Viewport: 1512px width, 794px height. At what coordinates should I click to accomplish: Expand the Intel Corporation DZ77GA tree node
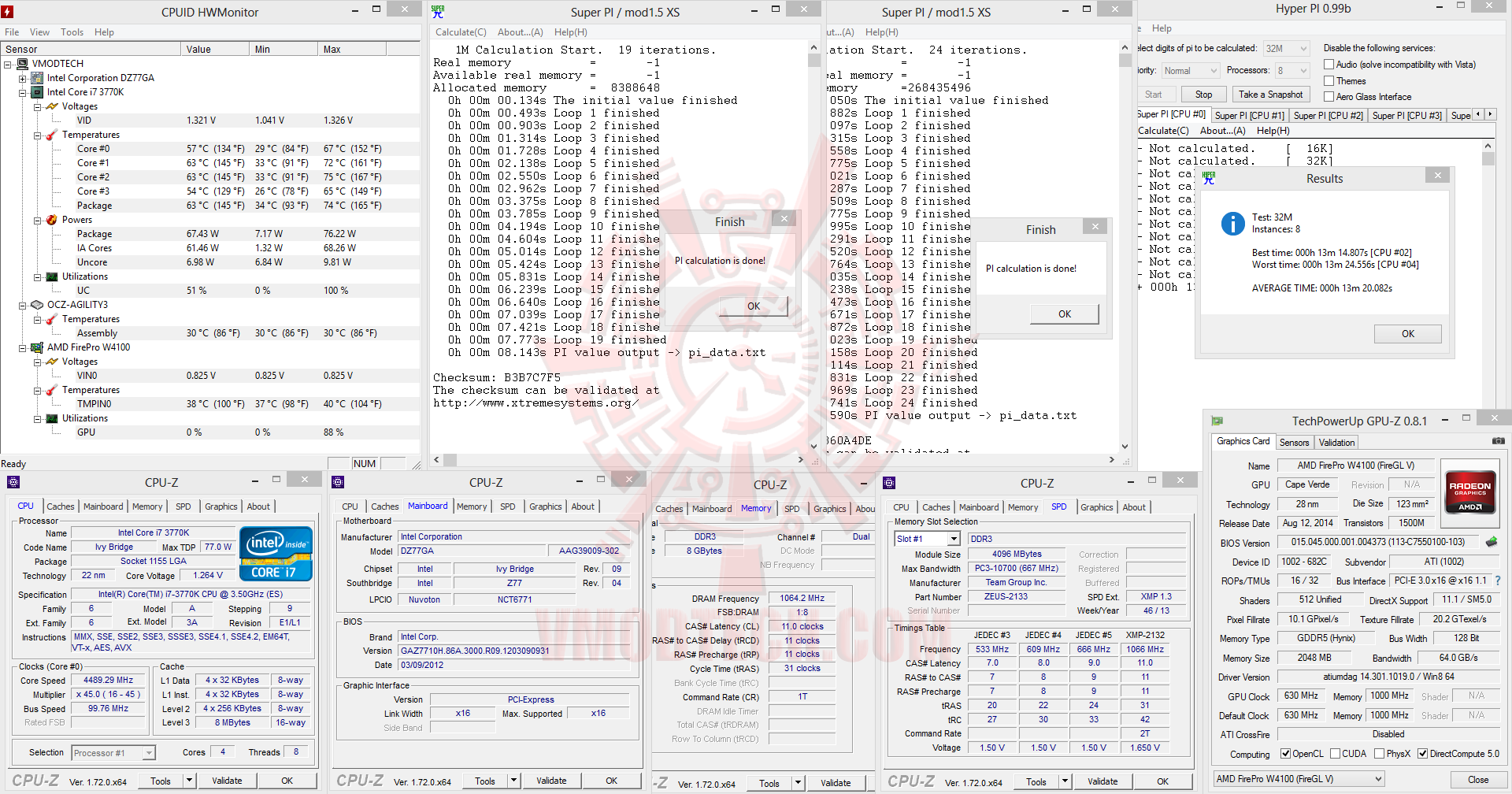(22, 78)
